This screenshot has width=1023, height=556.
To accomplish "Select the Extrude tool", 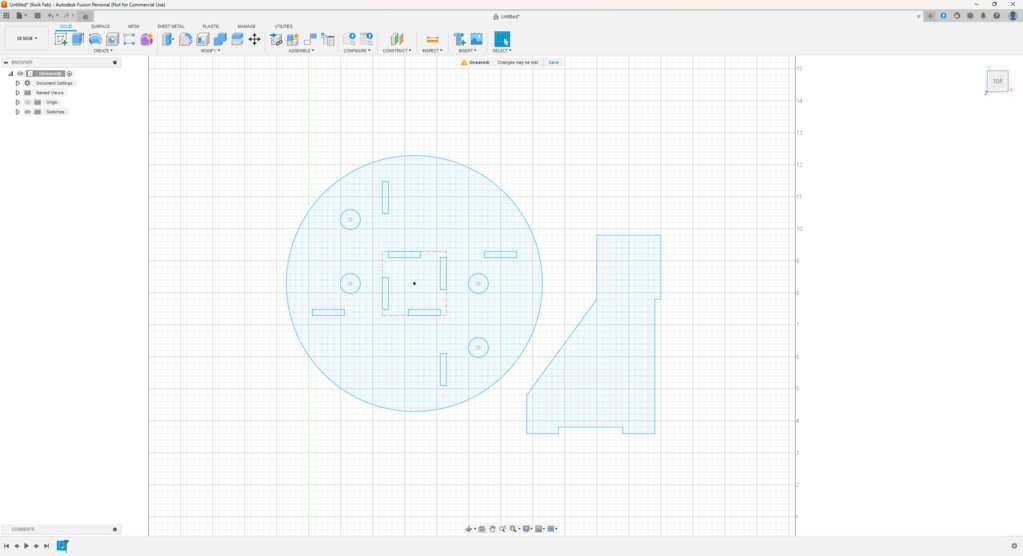I will tap(78, 39).
